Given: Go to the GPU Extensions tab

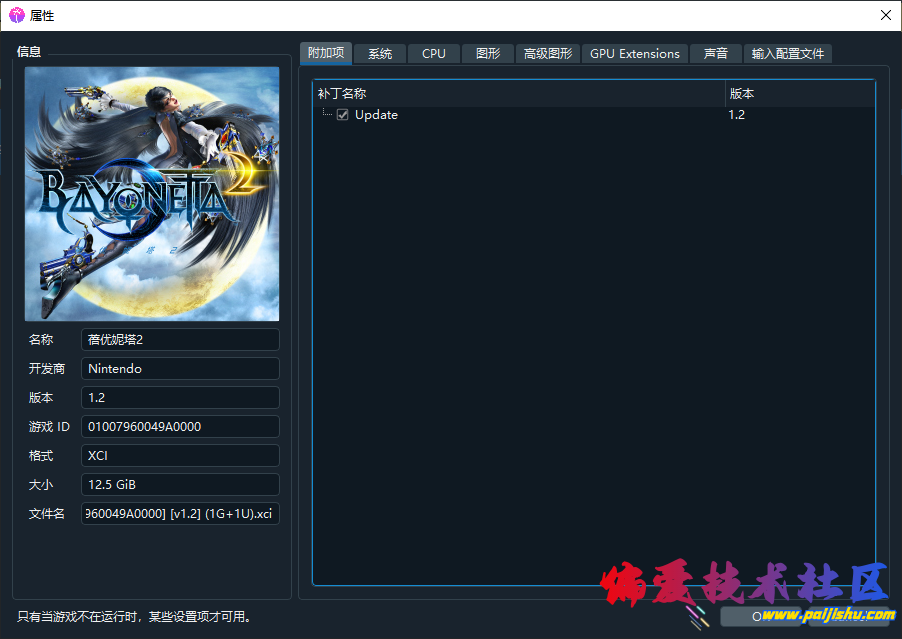Looking at the screenshot, I should pyautogui.click(x=635, y=54).
